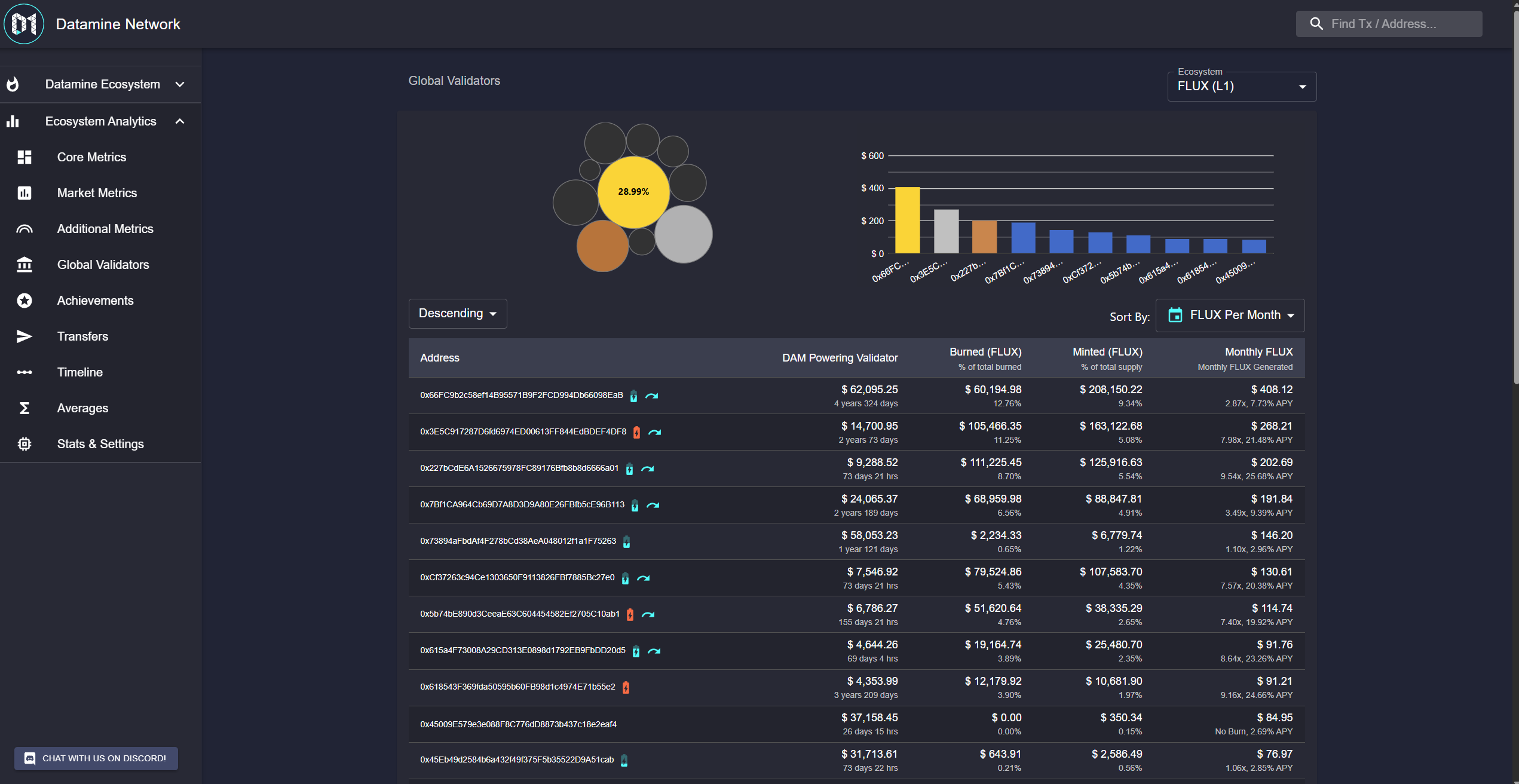1519x784 pixels.
Task: Open the Core Metrics page
Action: click(x=100, y=157)
